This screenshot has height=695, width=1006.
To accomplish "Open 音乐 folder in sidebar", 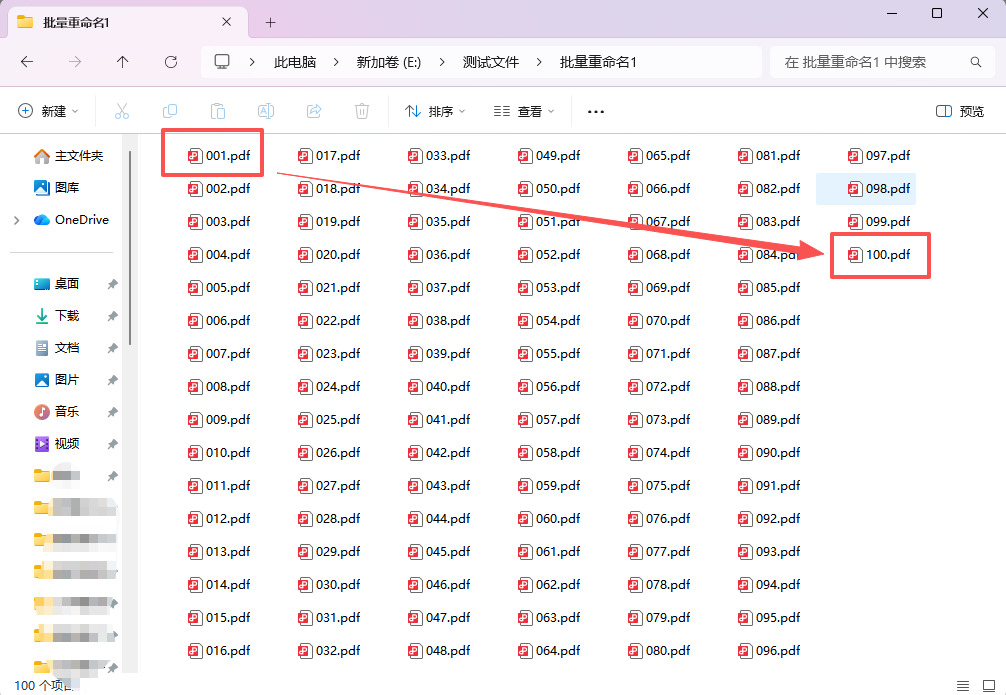I will (56, 411).
